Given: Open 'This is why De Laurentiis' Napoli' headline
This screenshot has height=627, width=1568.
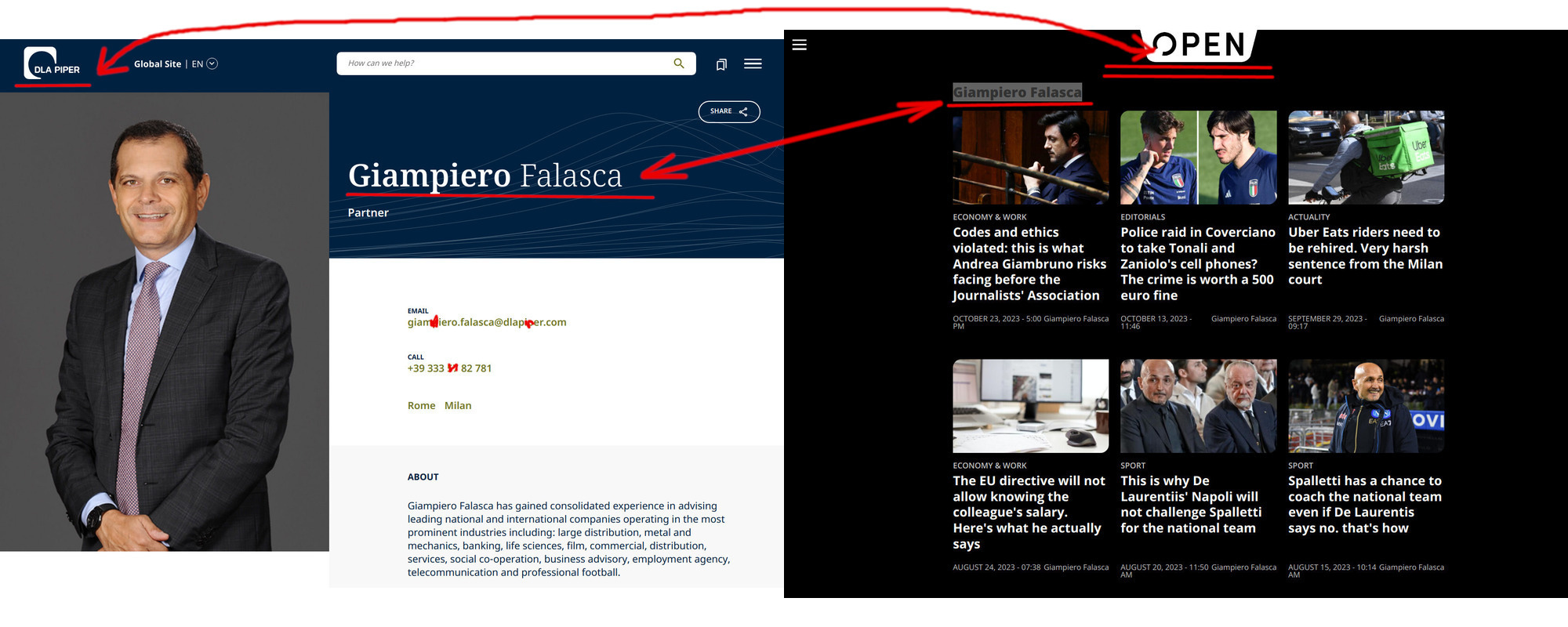Looking at the screenshot, I should click(x=1191, y=505).
